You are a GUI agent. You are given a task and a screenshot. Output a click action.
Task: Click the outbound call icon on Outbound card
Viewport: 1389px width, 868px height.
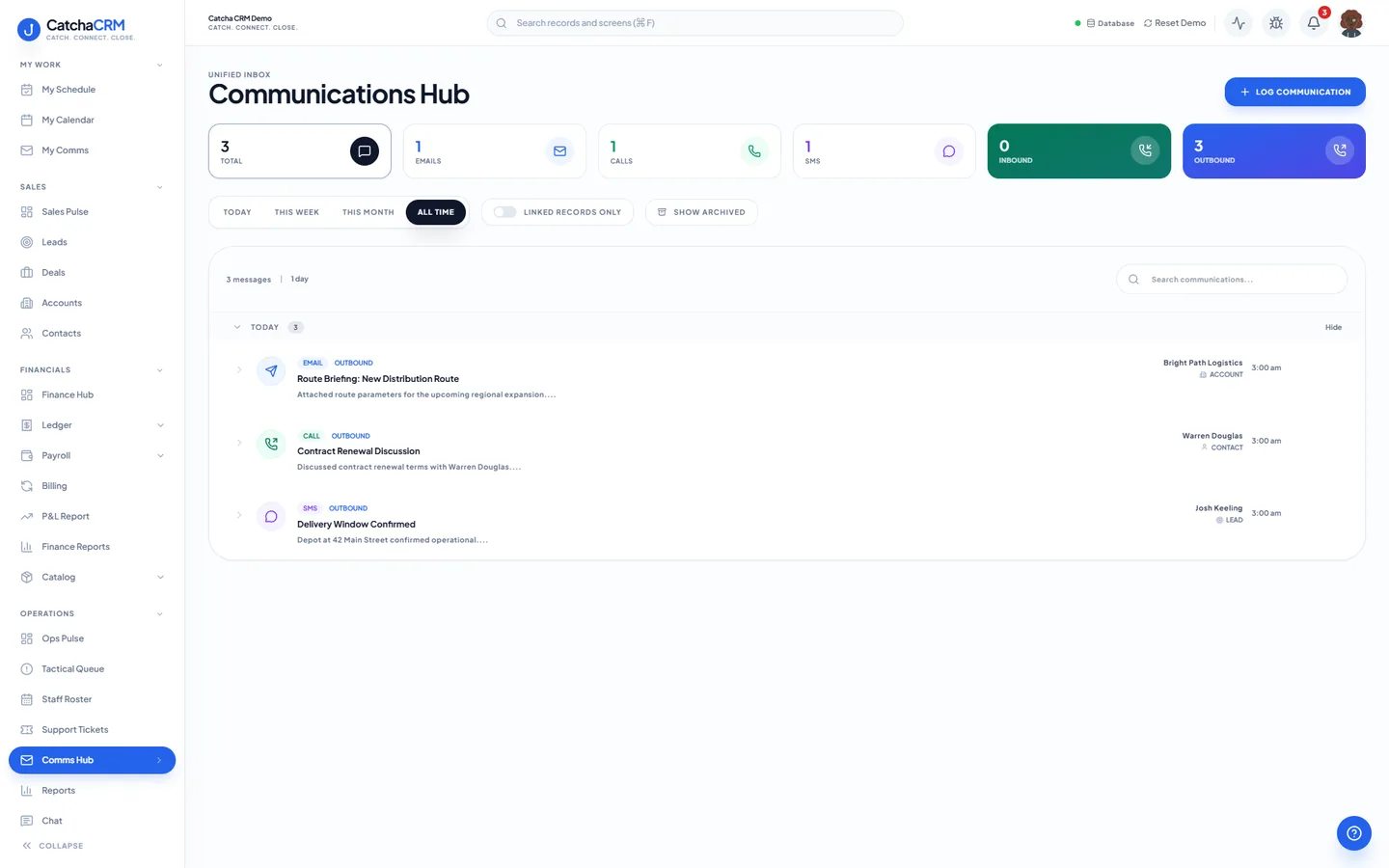coord(1340,150)
